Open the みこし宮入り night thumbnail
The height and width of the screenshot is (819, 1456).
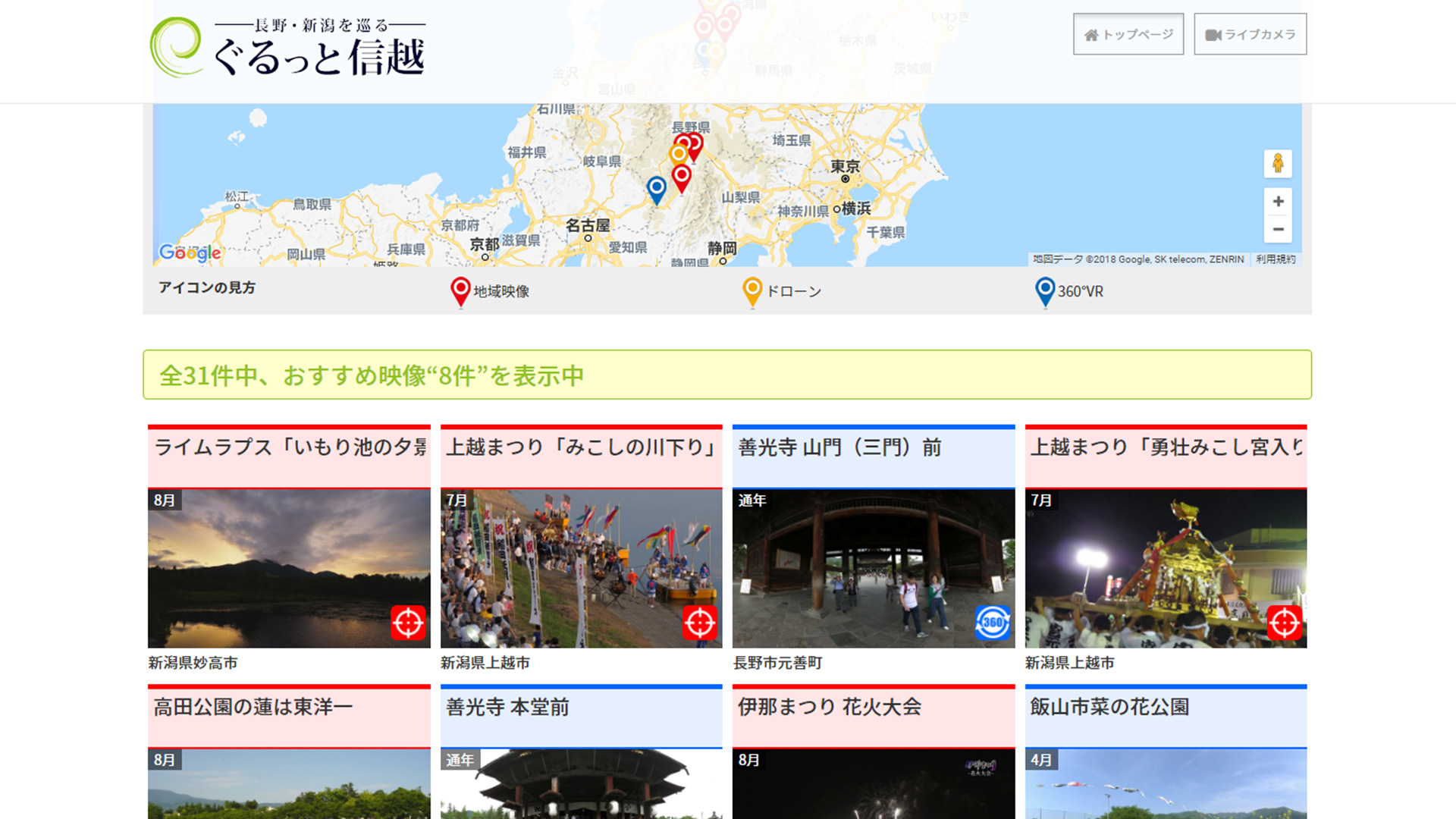(x=1166, y=569)
